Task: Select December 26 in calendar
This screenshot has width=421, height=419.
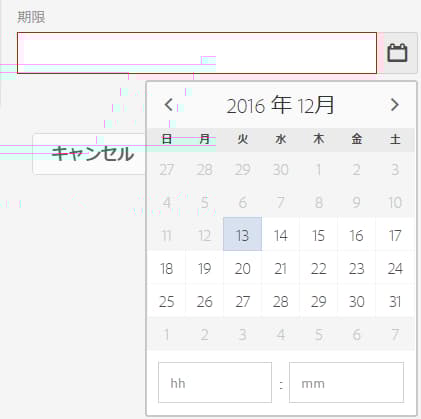Action: coord(204,300)
